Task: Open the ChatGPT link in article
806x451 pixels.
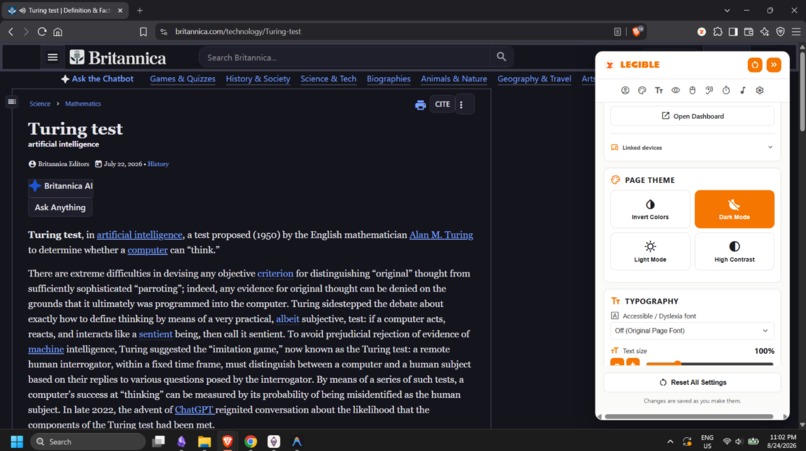Action: tap(194, 410)
